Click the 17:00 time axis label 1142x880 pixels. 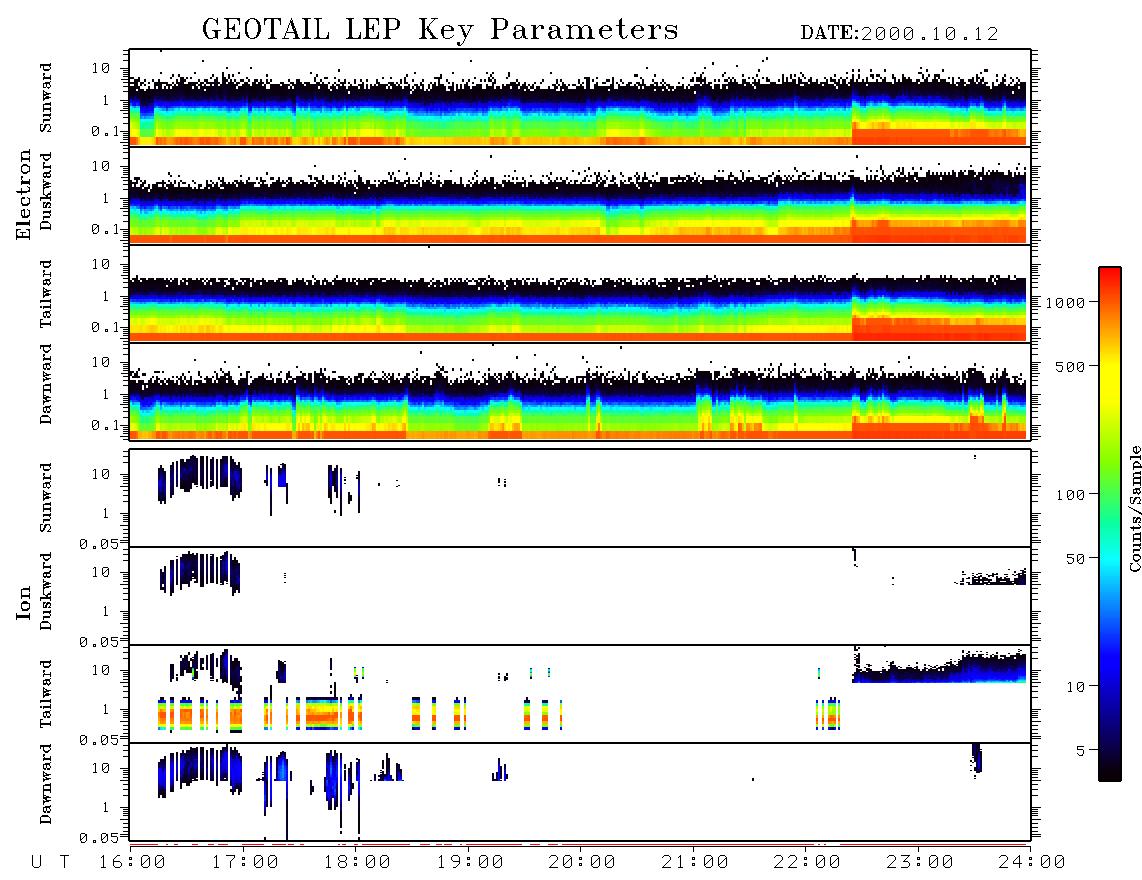(x=245, y=862)
